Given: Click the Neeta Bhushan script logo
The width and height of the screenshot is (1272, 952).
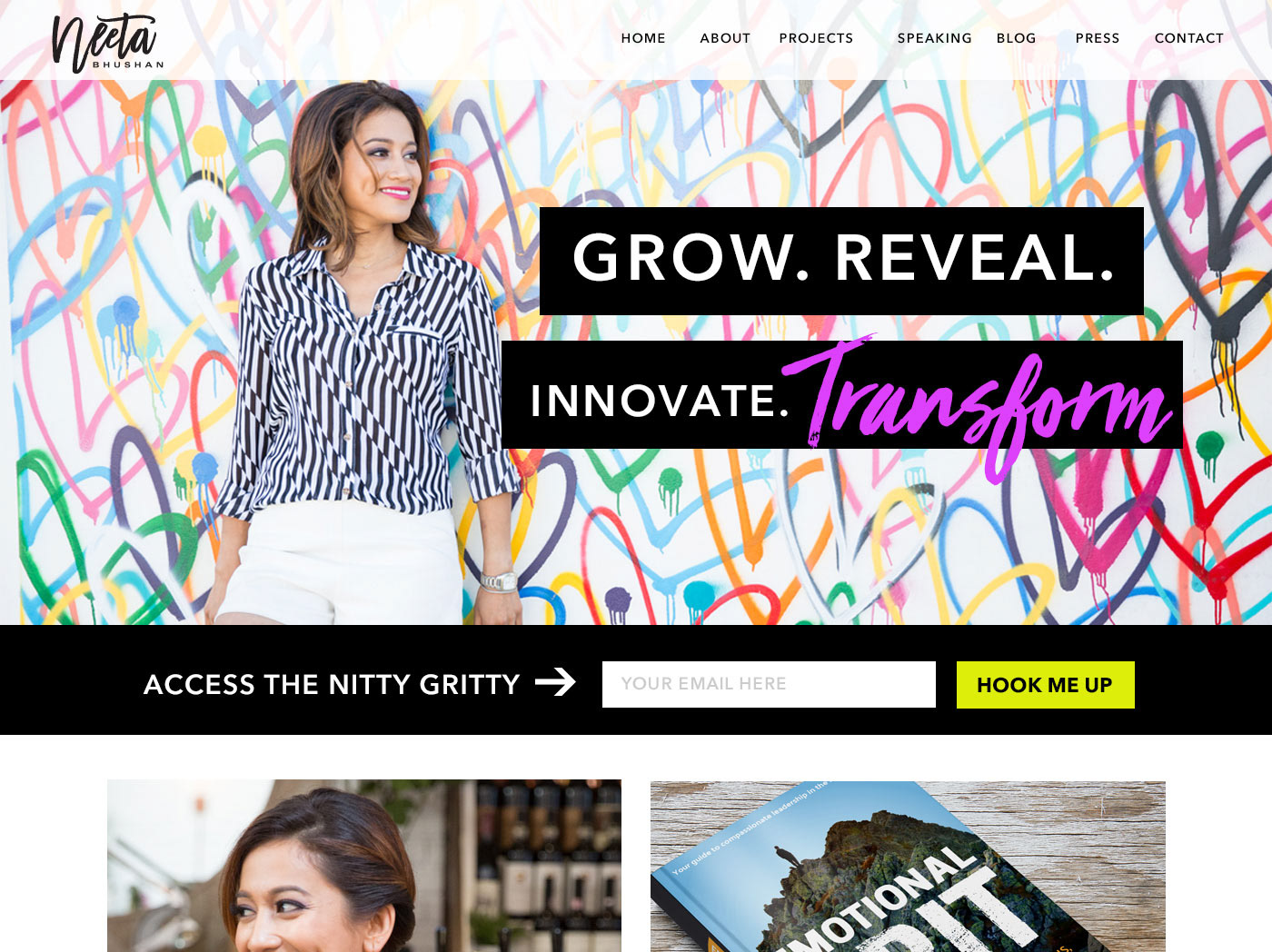Looking at the screenshot, I should coord(107,43).
